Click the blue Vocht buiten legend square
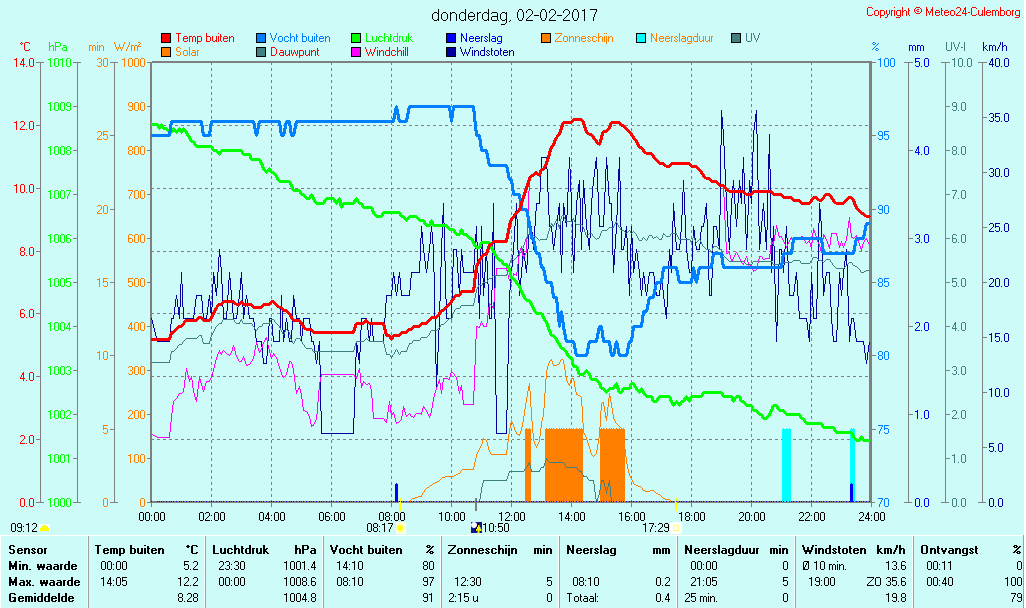The width and height of the screenshot is (1026, 608). coord(261,38)
